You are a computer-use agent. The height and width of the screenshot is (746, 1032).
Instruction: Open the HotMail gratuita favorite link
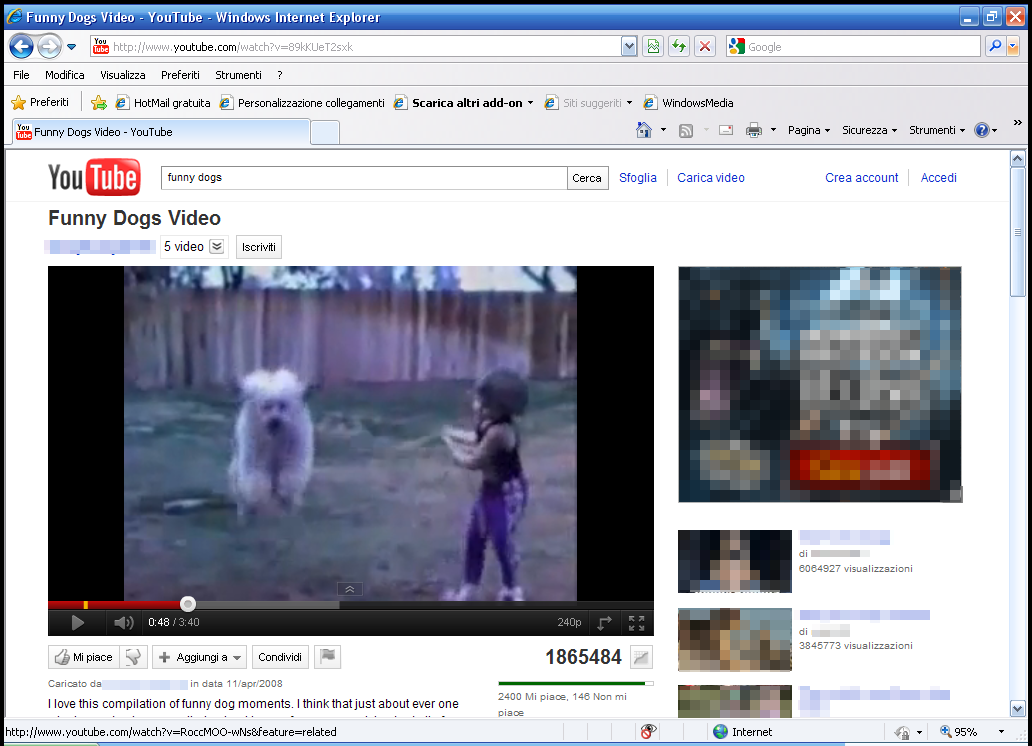[163, 103]
